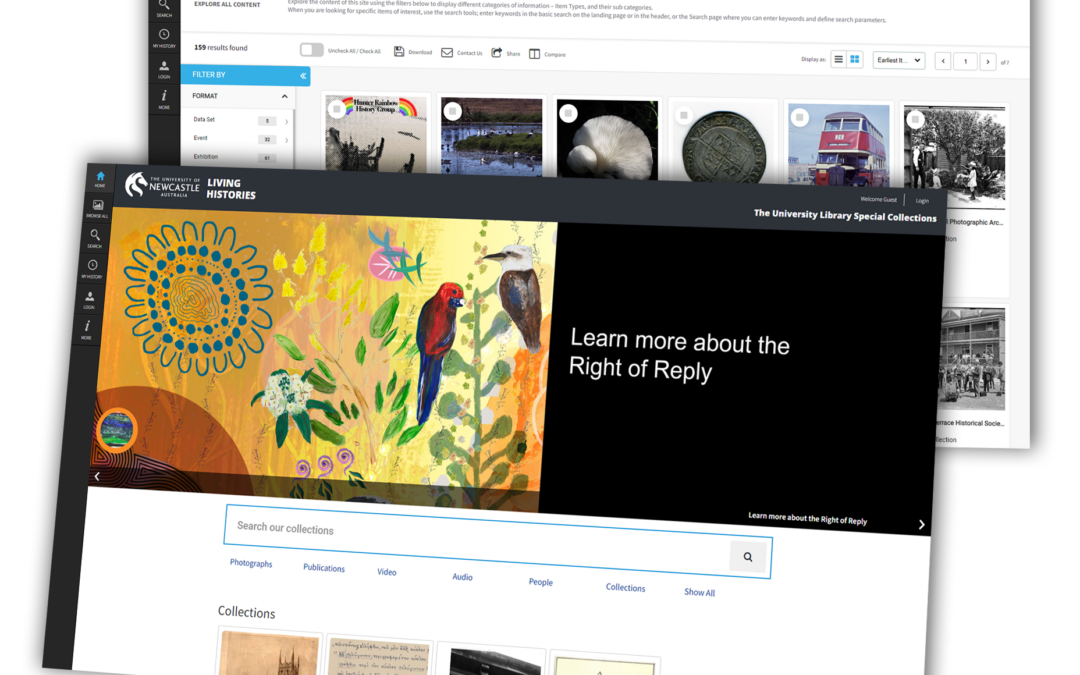Click the page number field showing 1
This screenshot has height=675, width=1080.
click(966, 62)
